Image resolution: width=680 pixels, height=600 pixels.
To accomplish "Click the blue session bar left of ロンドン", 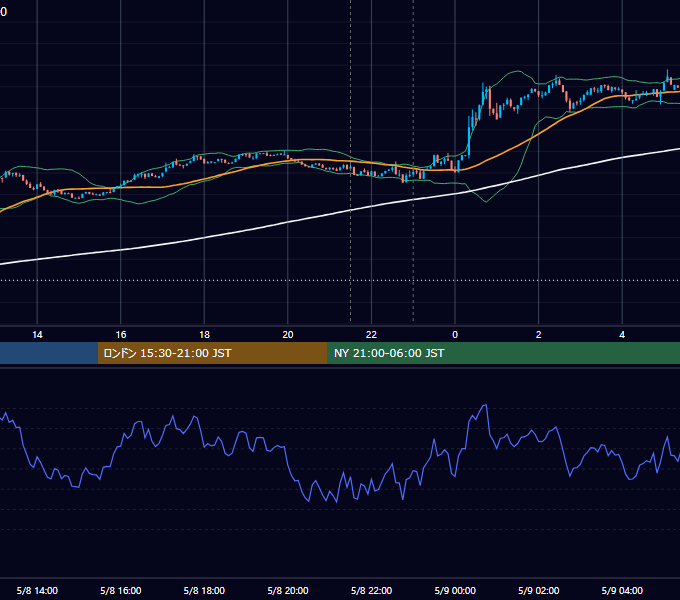I will pos(49,353).
